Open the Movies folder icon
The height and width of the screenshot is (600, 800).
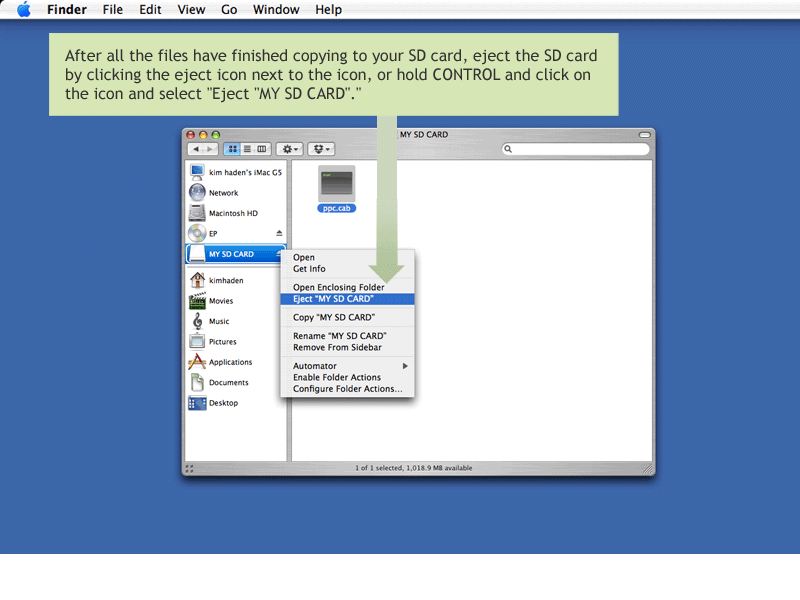[197, 301]
